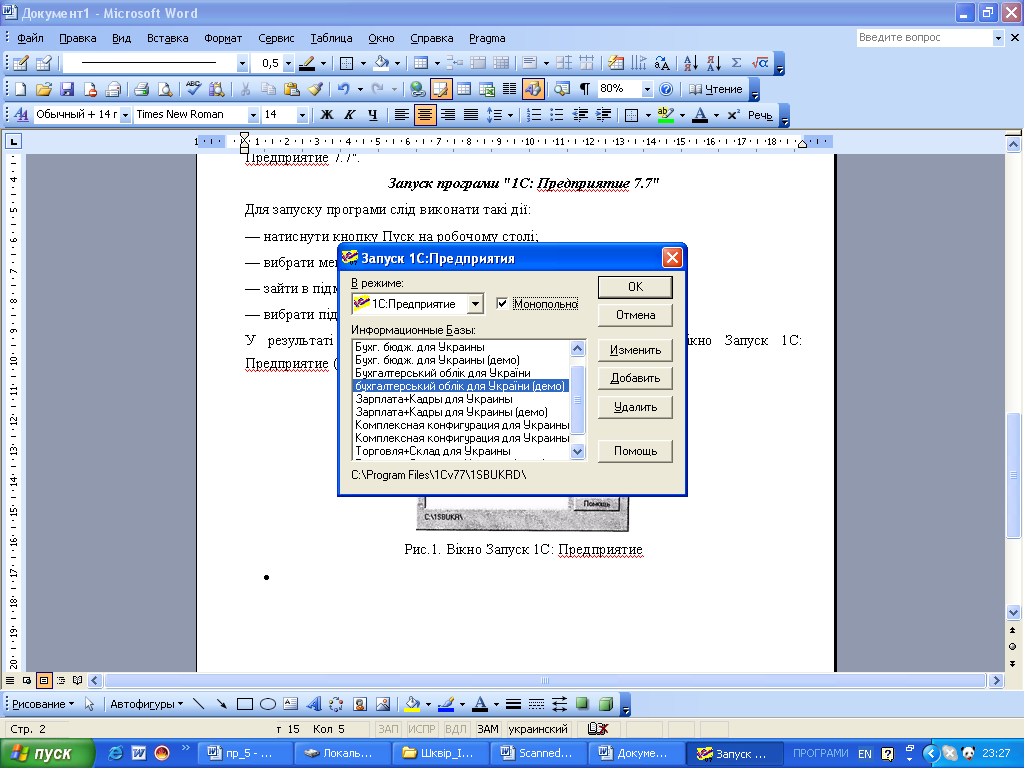This screenshot has height=768, width=1024.
Task: Click the Отмена button
Action: (635, 315)
